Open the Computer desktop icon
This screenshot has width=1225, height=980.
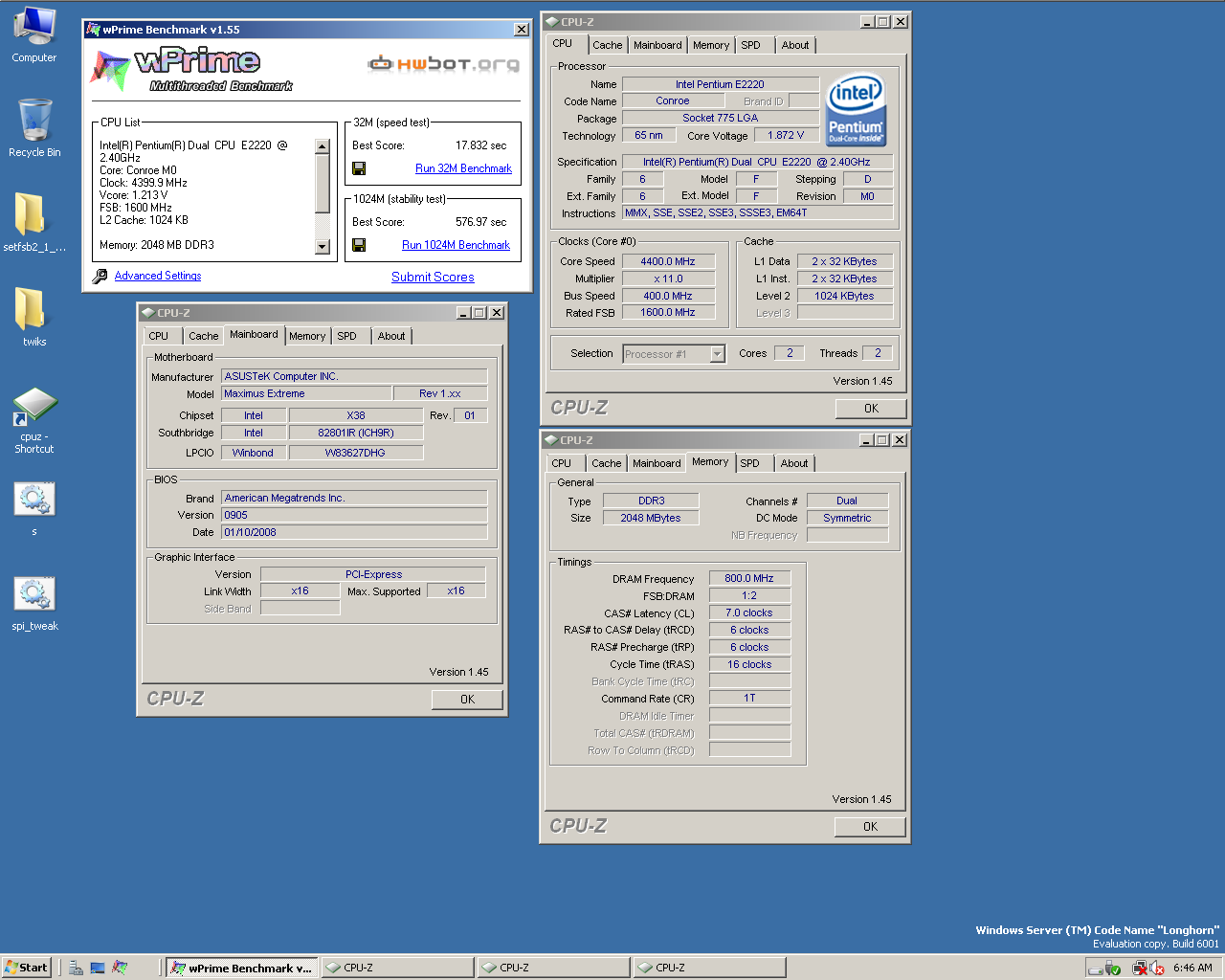34,34
